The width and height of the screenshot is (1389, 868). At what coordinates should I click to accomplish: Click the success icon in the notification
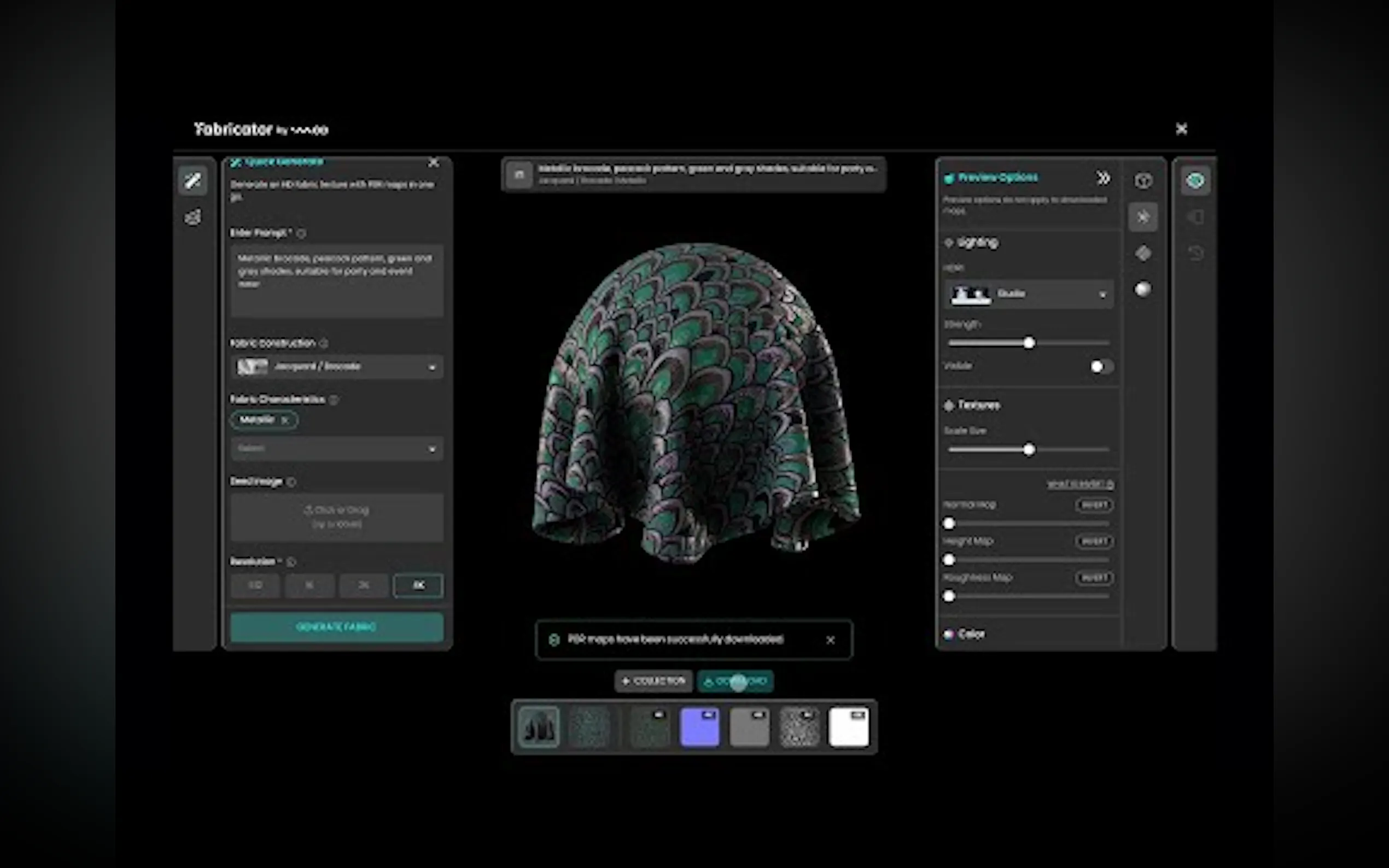click(554, 640)
